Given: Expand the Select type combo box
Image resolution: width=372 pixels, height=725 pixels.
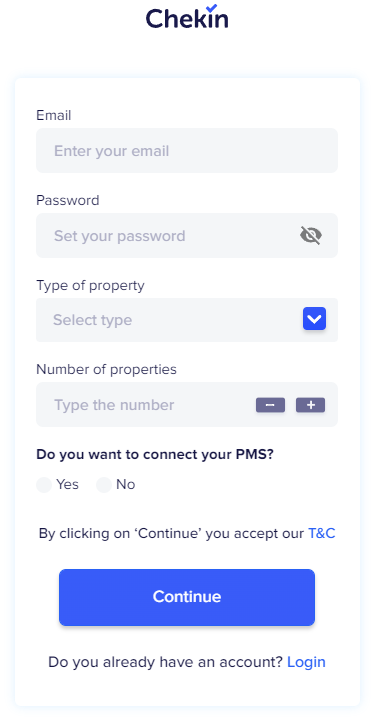Looking at the screenshot, I should click(187, 320).
